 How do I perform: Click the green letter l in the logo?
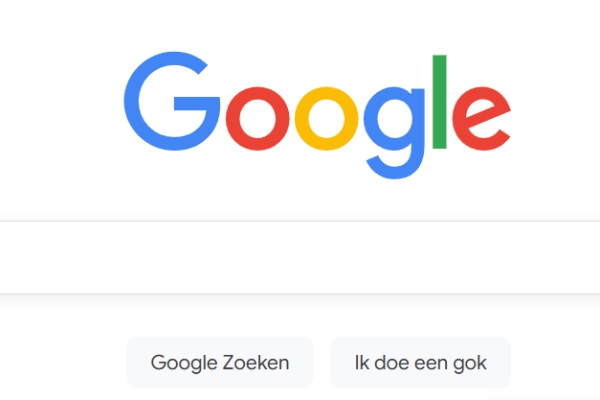[x=439, y=102]
